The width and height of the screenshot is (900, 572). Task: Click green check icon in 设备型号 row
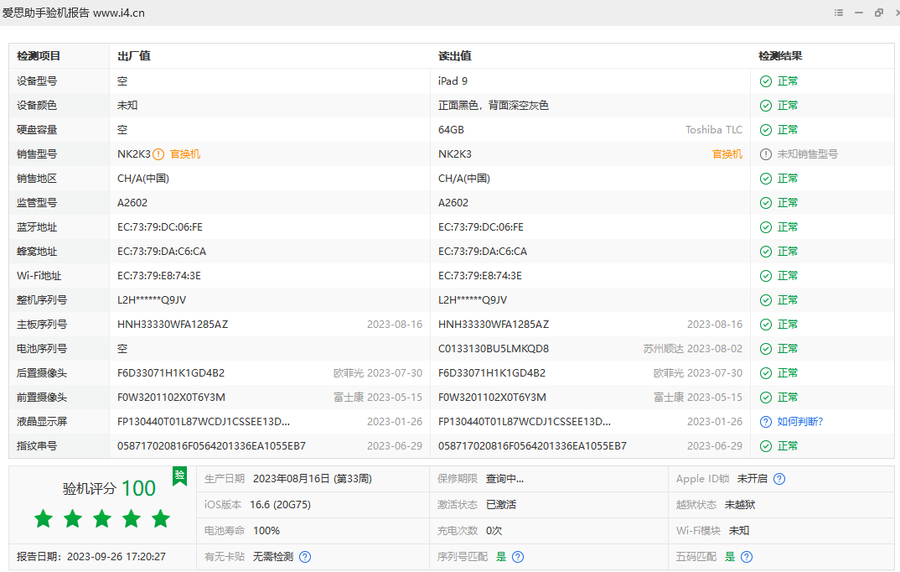(x=766, y=81)
